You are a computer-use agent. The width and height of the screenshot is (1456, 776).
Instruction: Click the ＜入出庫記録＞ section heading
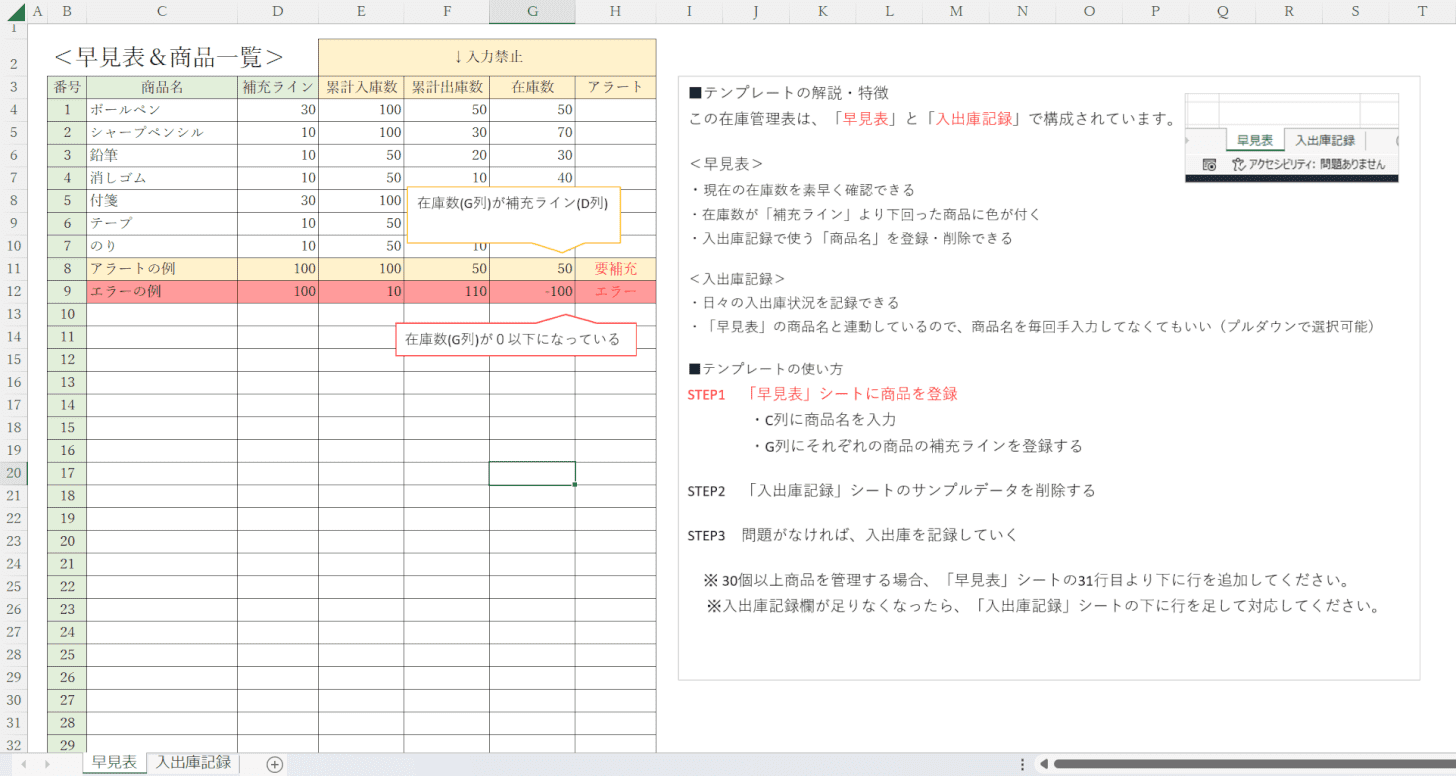738,278
